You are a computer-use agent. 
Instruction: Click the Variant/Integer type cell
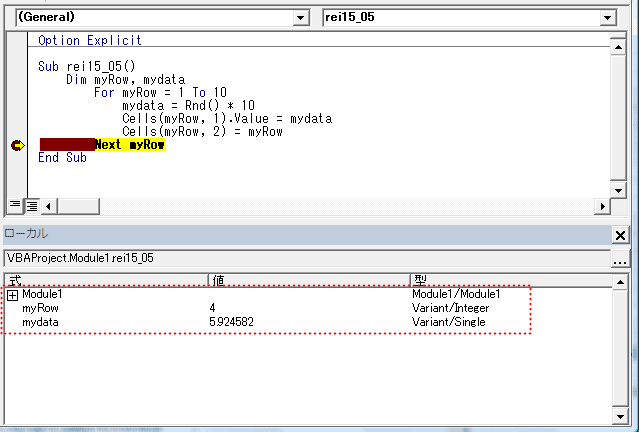[450, 308]
